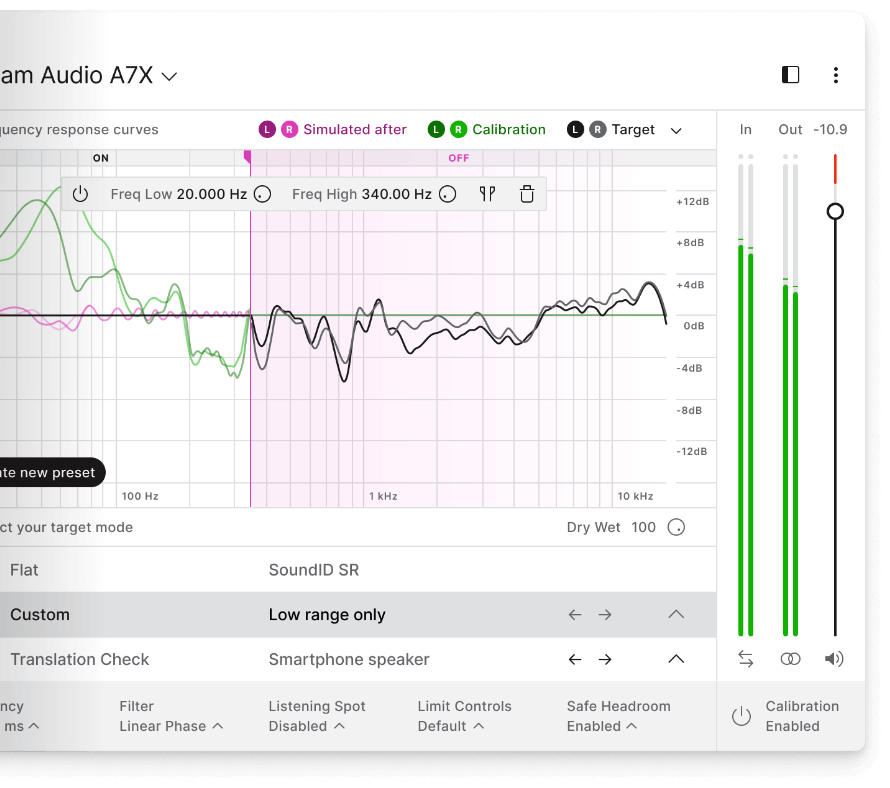This screenshot has height=788, width=890.
Task: Click the pink range handle marker
Action: point(247,157)
